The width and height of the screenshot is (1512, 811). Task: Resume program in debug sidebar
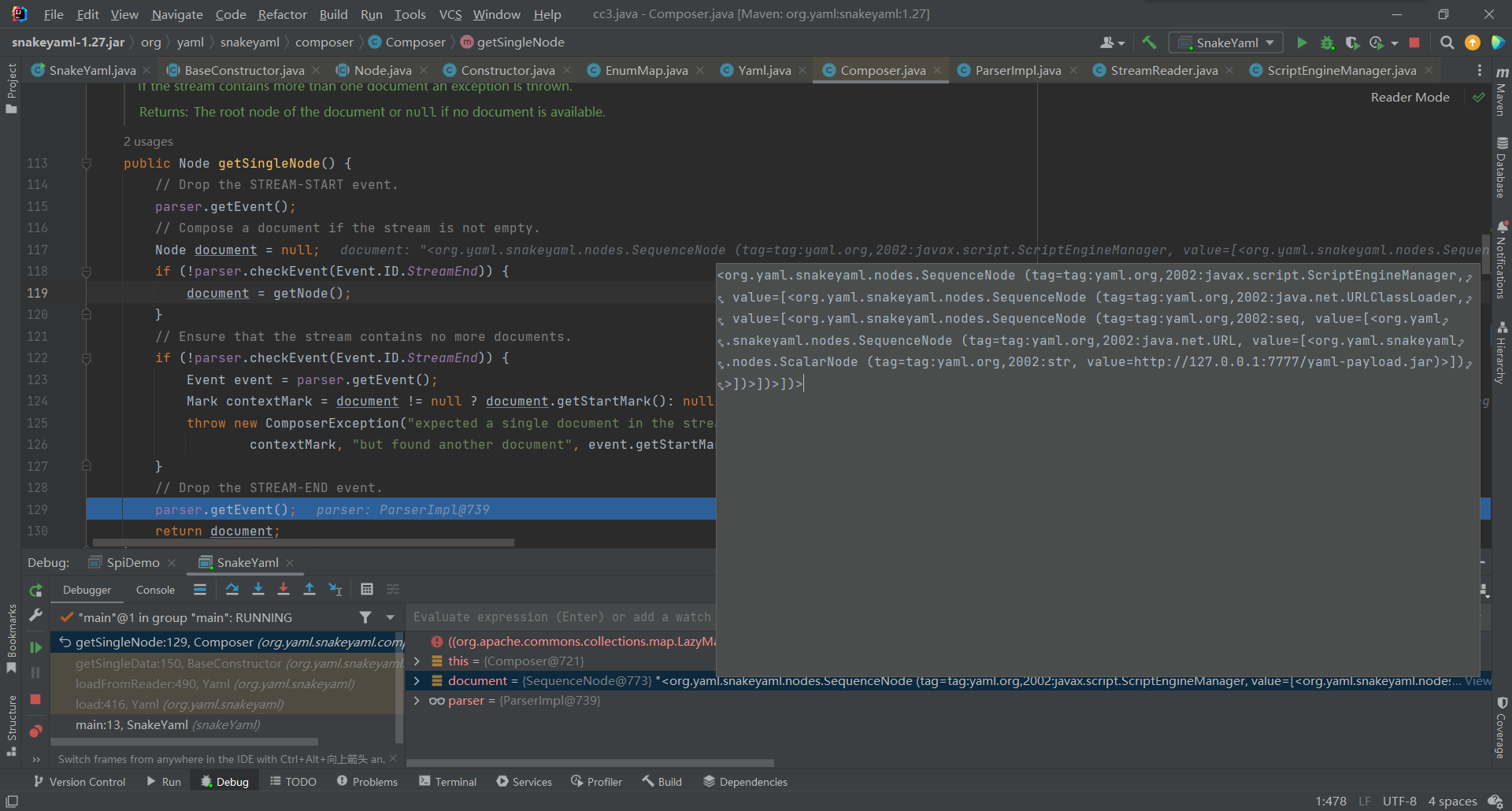click(x=35, y=647)
